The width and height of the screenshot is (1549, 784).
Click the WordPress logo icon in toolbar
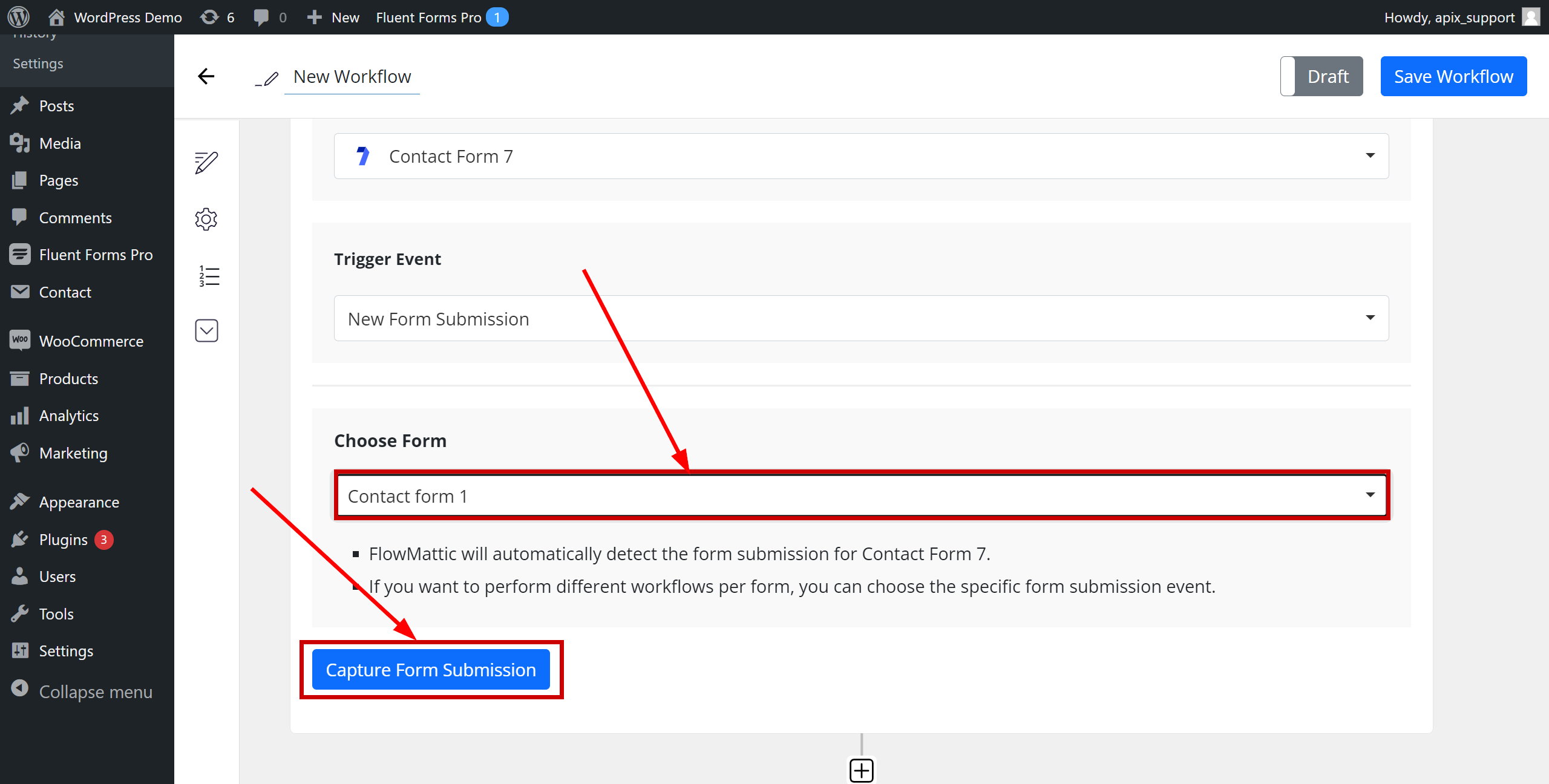coord(19,17)
